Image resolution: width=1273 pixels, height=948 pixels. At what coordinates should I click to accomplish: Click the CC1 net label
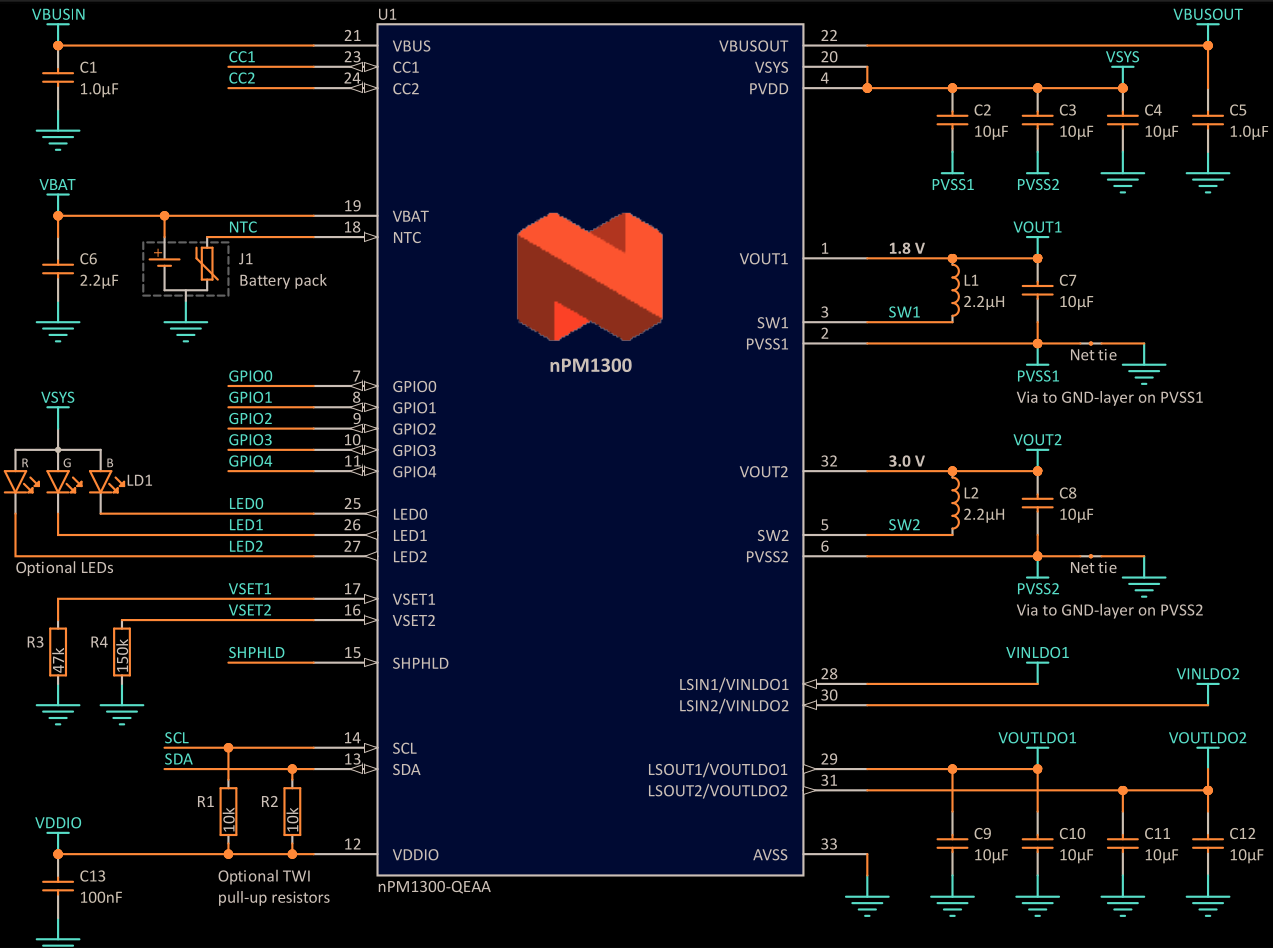[x=242, y=57]
